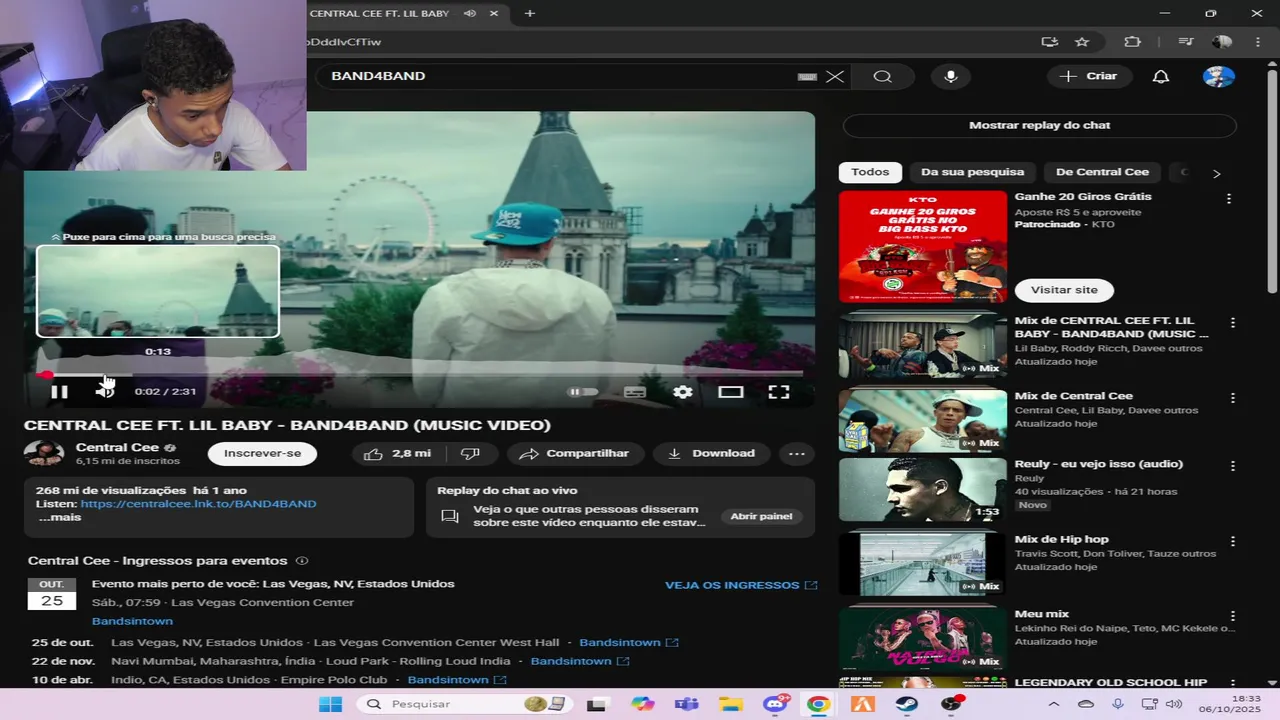The width and height of the screenshot is (1280, 720).
Task: Click Mostrar replay do chat
Action: click(x=1039, y=125)
